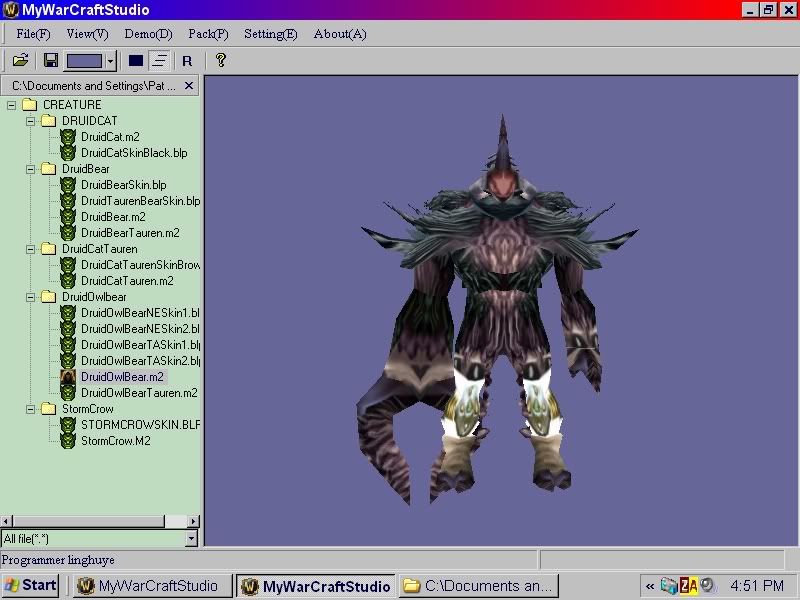The height and width of the screenshot is (600, 800).
Task: Collapse the CREATURE folder
Action: coord(11,105)
